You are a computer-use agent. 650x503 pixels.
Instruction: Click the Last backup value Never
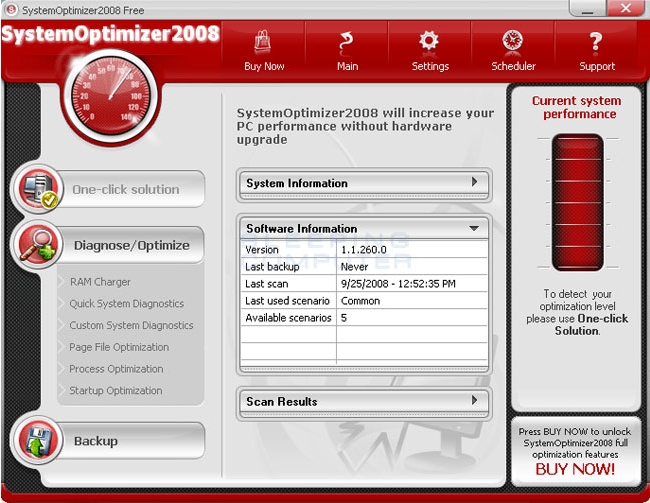(354, 267)
